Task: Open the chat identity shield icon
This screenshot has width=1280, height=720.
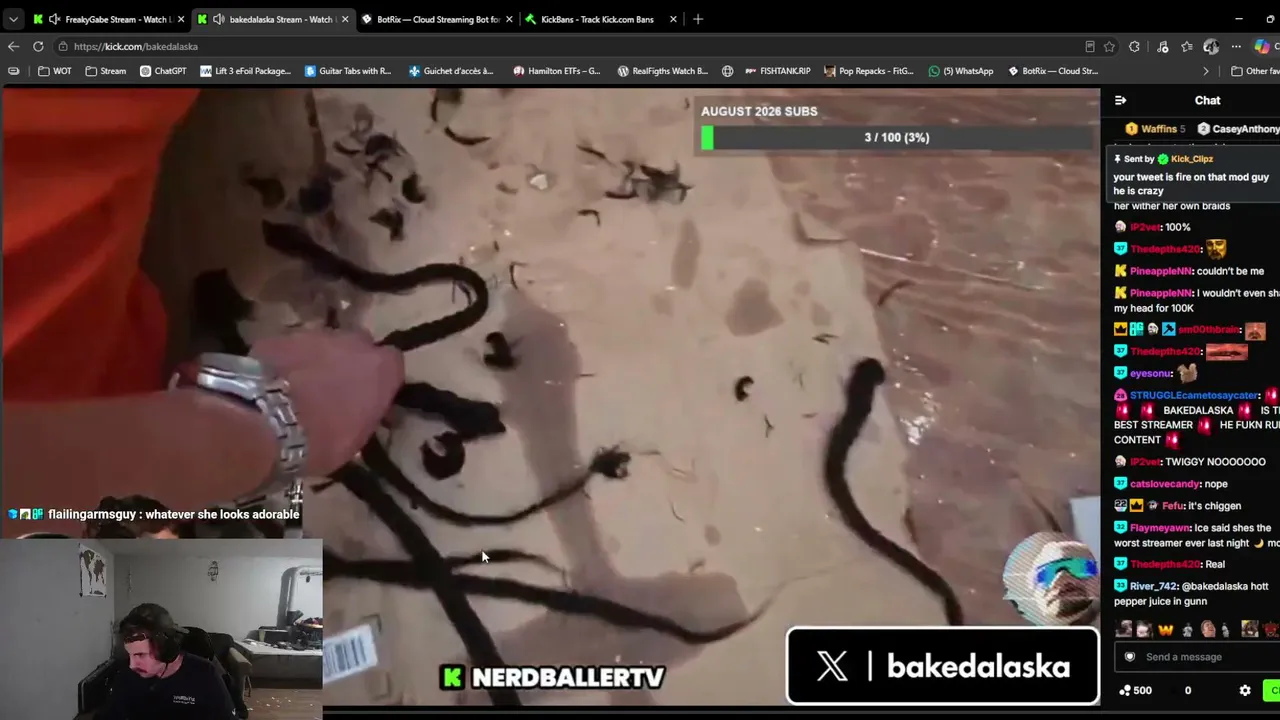Action: (x=1130, y=657)
